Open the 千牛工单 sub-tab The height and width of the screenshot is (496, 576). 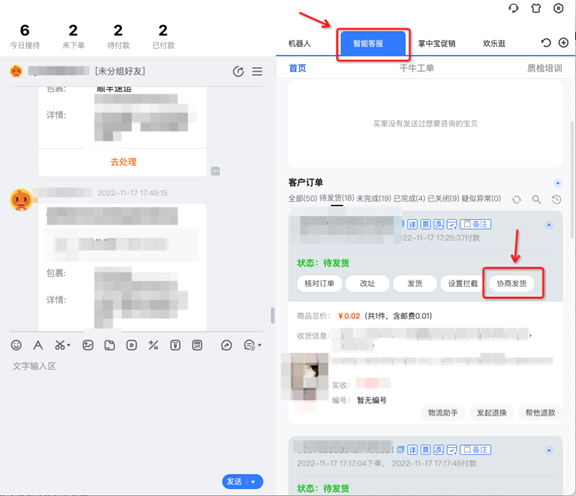[x=417, y=68]
